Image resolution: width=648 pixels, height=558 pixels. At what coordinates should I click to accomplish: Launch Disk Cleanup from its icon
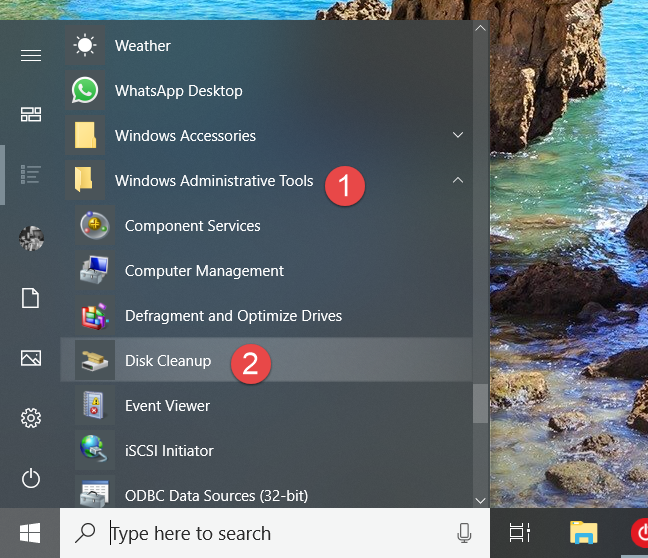pyautogui.click(x=95, y=360)
